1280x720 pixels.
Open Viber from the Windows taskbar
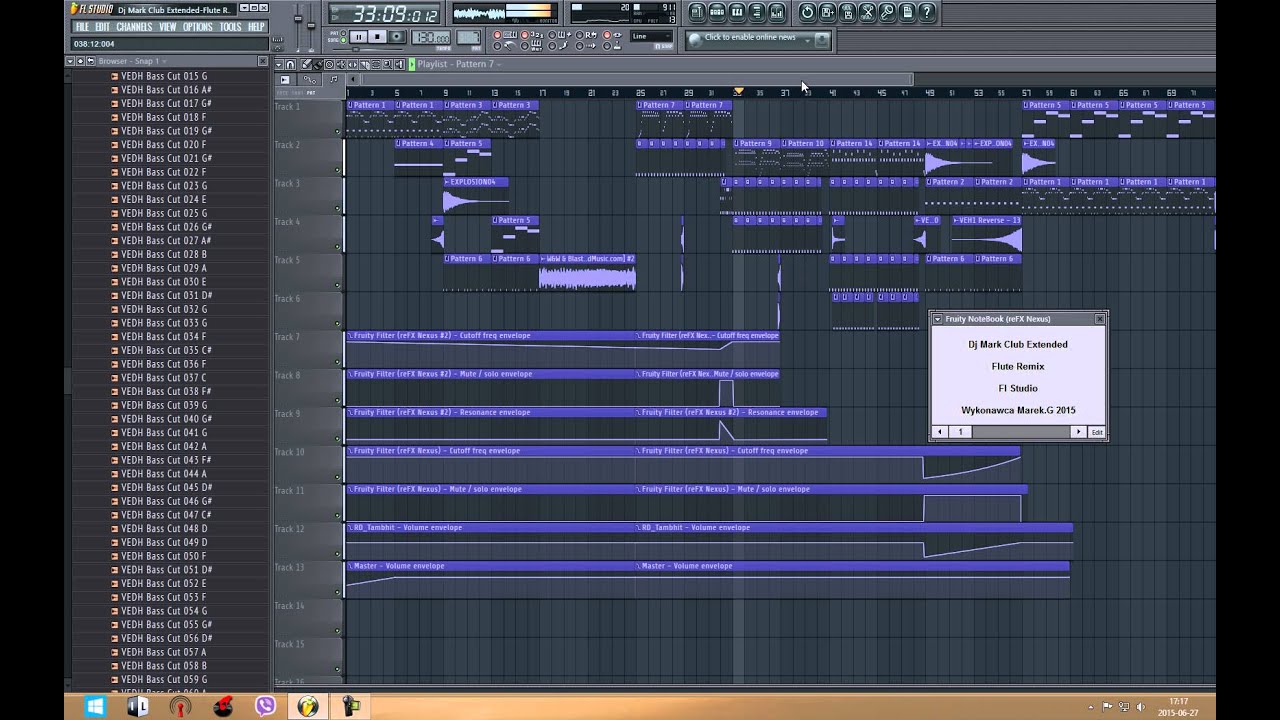pyautogui.click(x=265, y=707)
